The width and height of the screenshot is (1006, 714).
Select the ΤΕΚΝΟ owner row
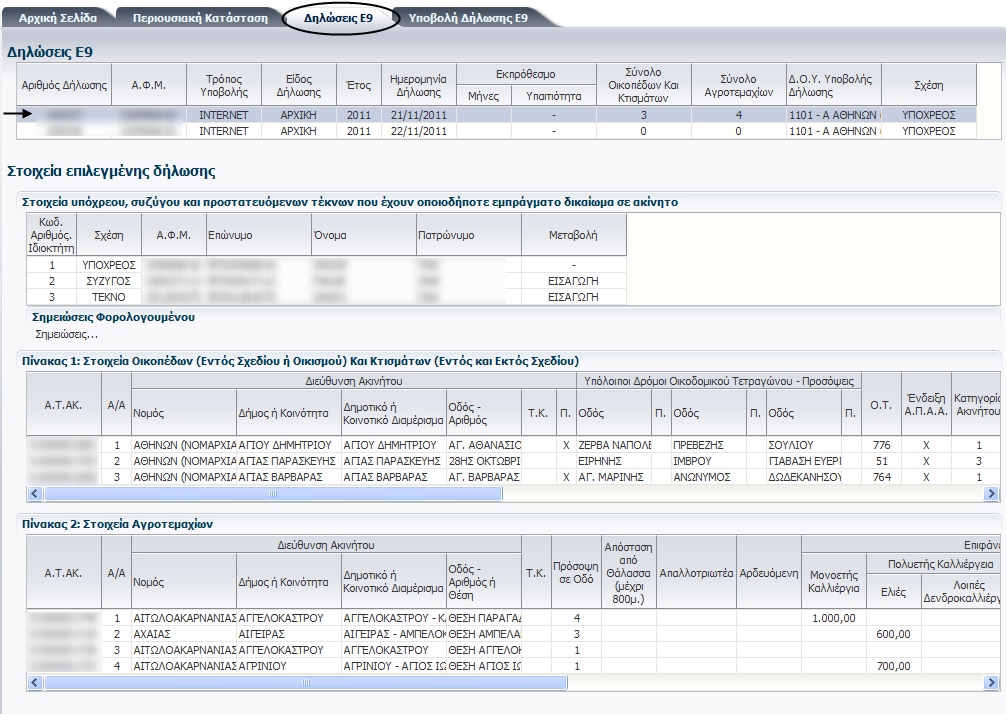click(107, 297)
